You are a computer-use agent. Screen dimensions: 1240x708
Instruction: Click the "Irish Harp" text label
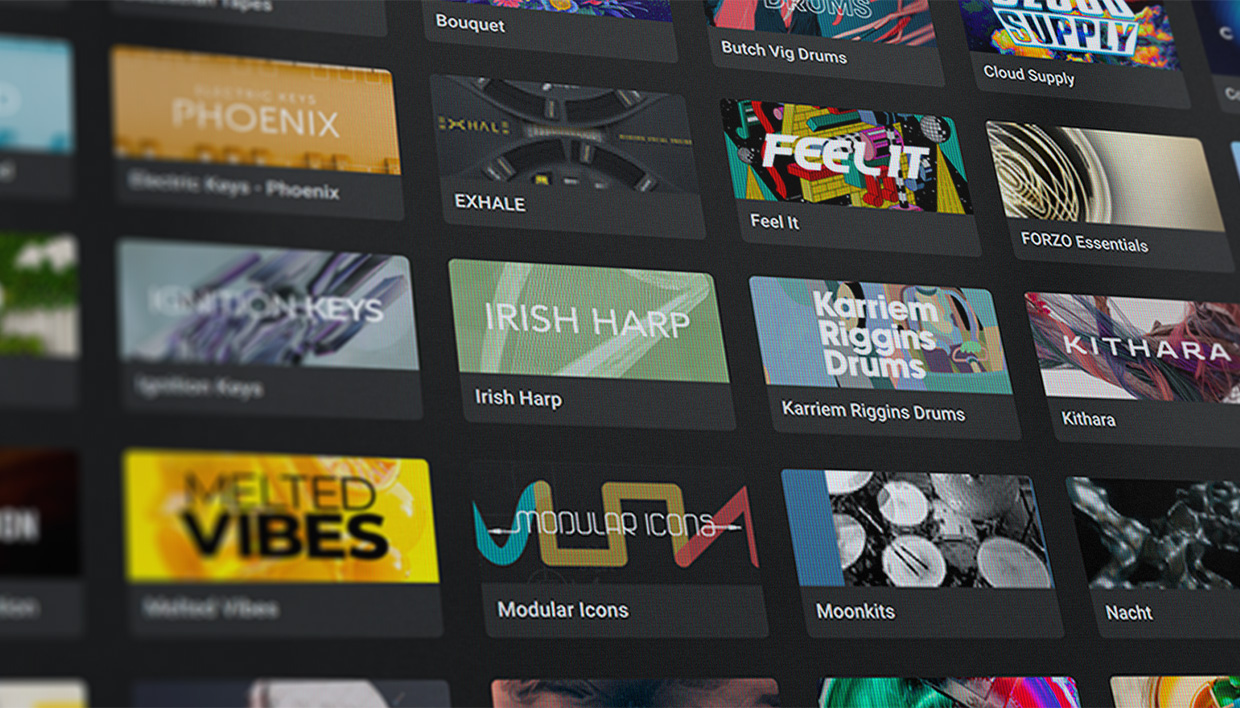click(x=518, y=398)
